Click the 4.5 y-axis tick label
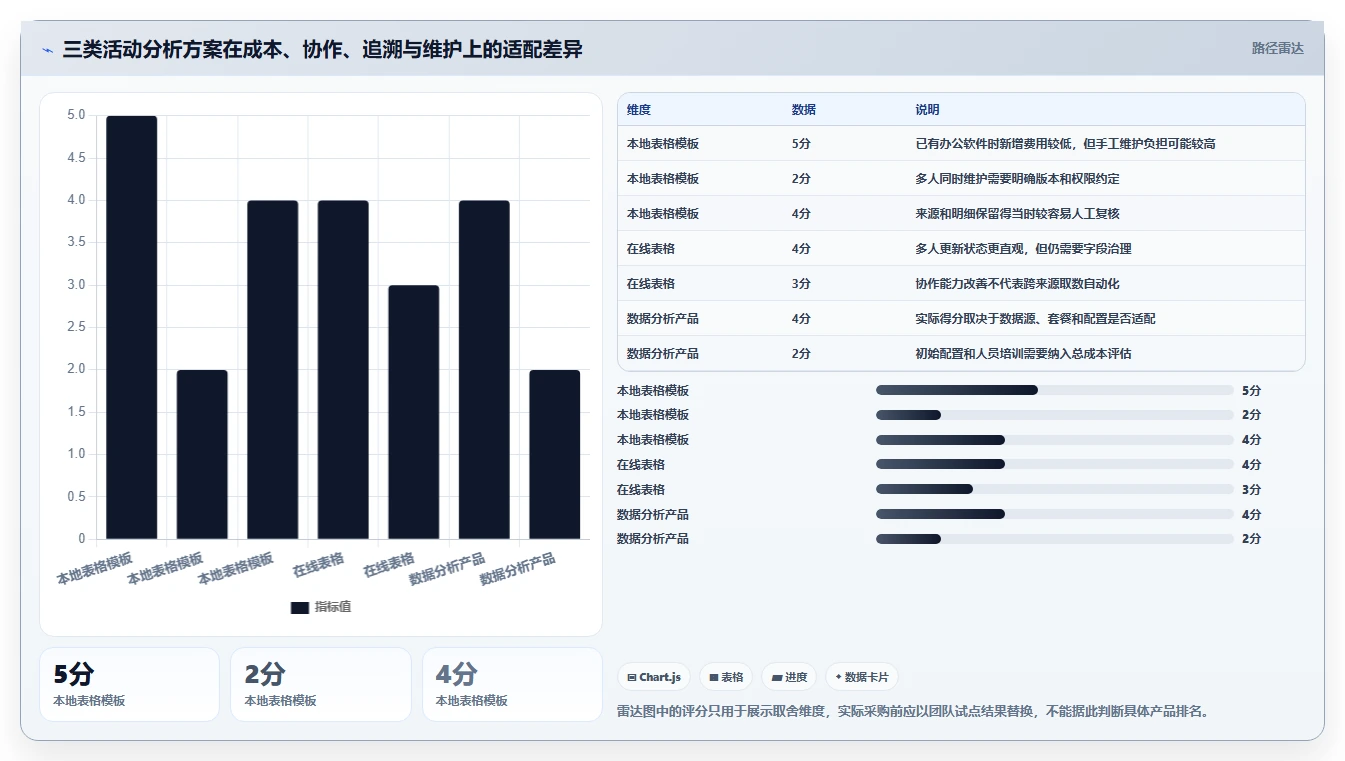This screenshot has width=1345, height=761. tap(76, 158)
